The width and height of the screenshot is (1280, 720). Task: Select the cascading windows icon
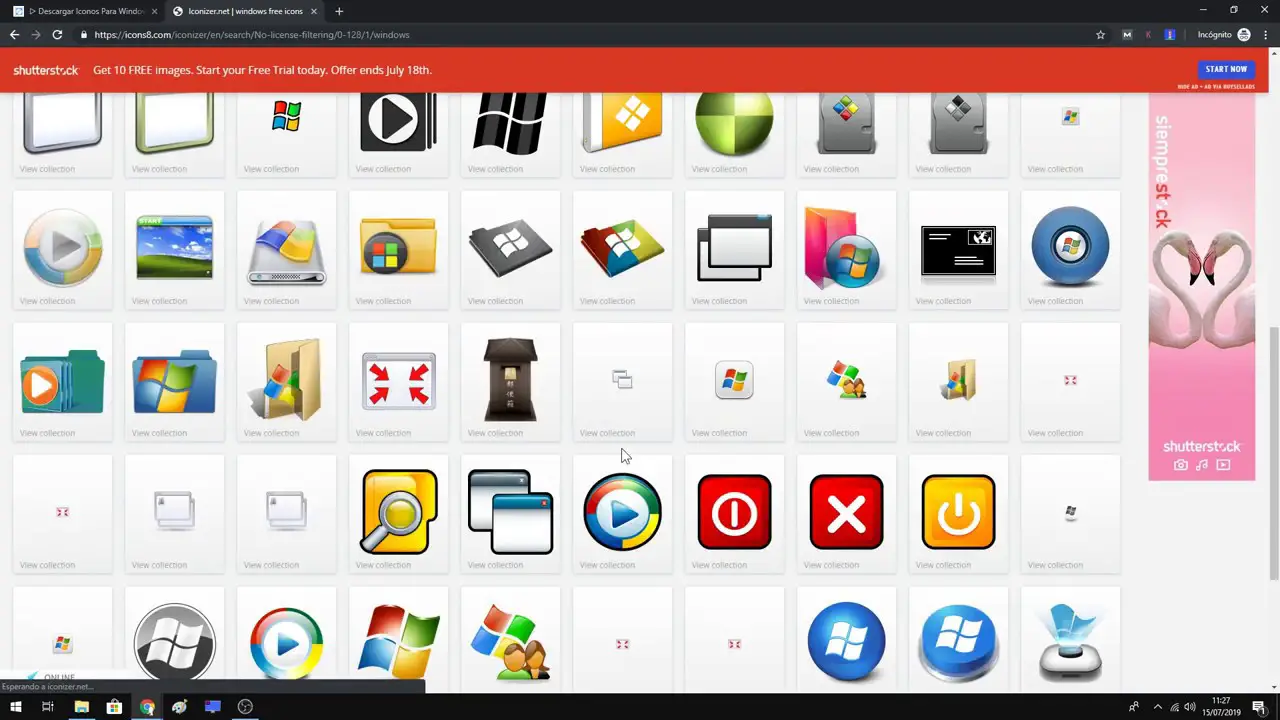(x=510, y=512)
